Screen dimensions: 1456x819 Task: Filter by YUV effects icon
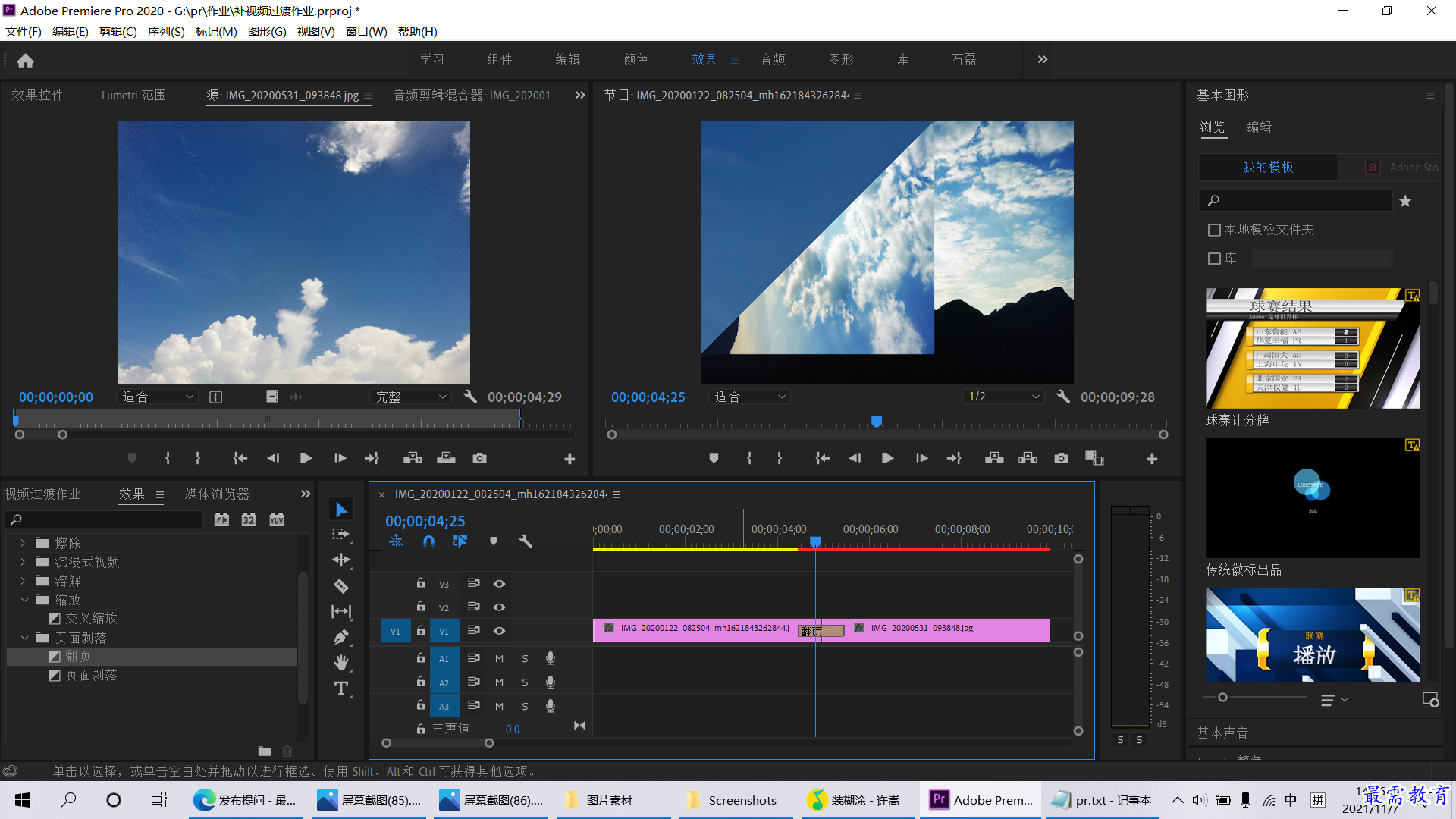coord(277,519)
